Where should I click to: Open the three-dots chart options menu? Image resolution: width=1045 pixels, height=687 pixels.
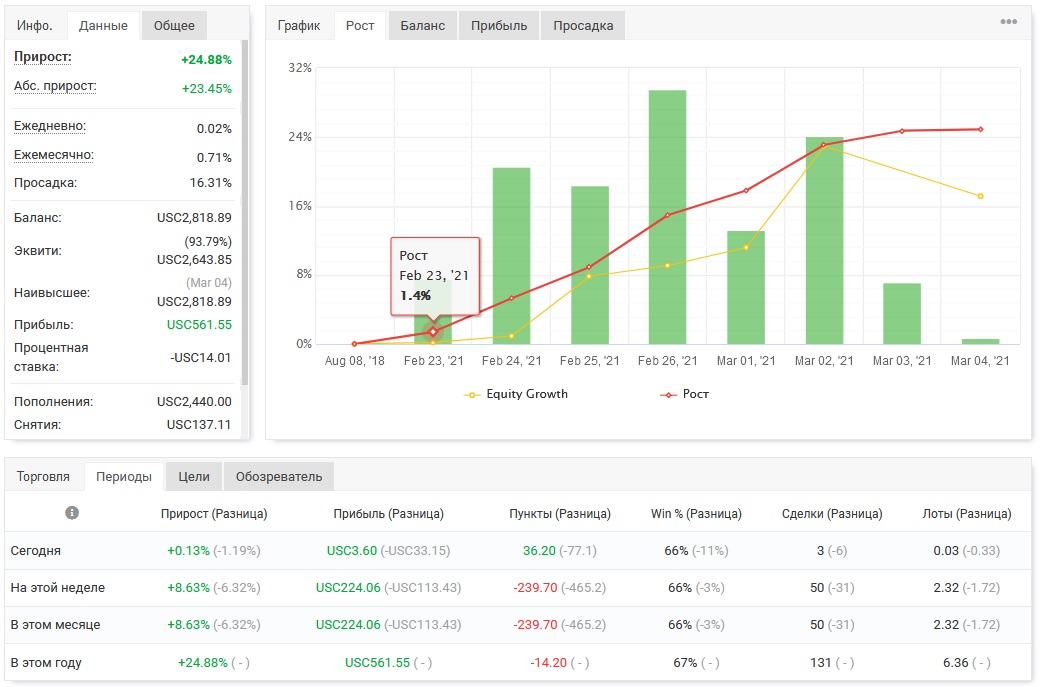click(x=1008, y=22)
